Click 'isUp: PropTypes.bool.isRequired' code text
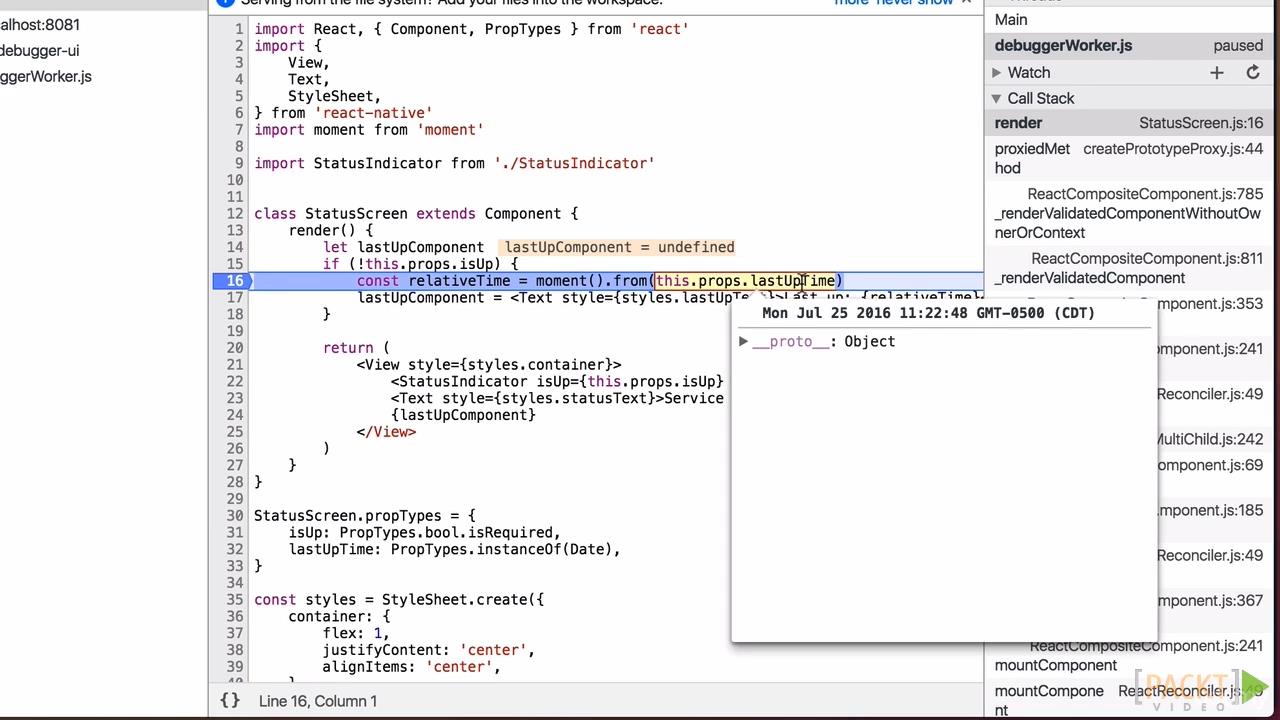 424,532
